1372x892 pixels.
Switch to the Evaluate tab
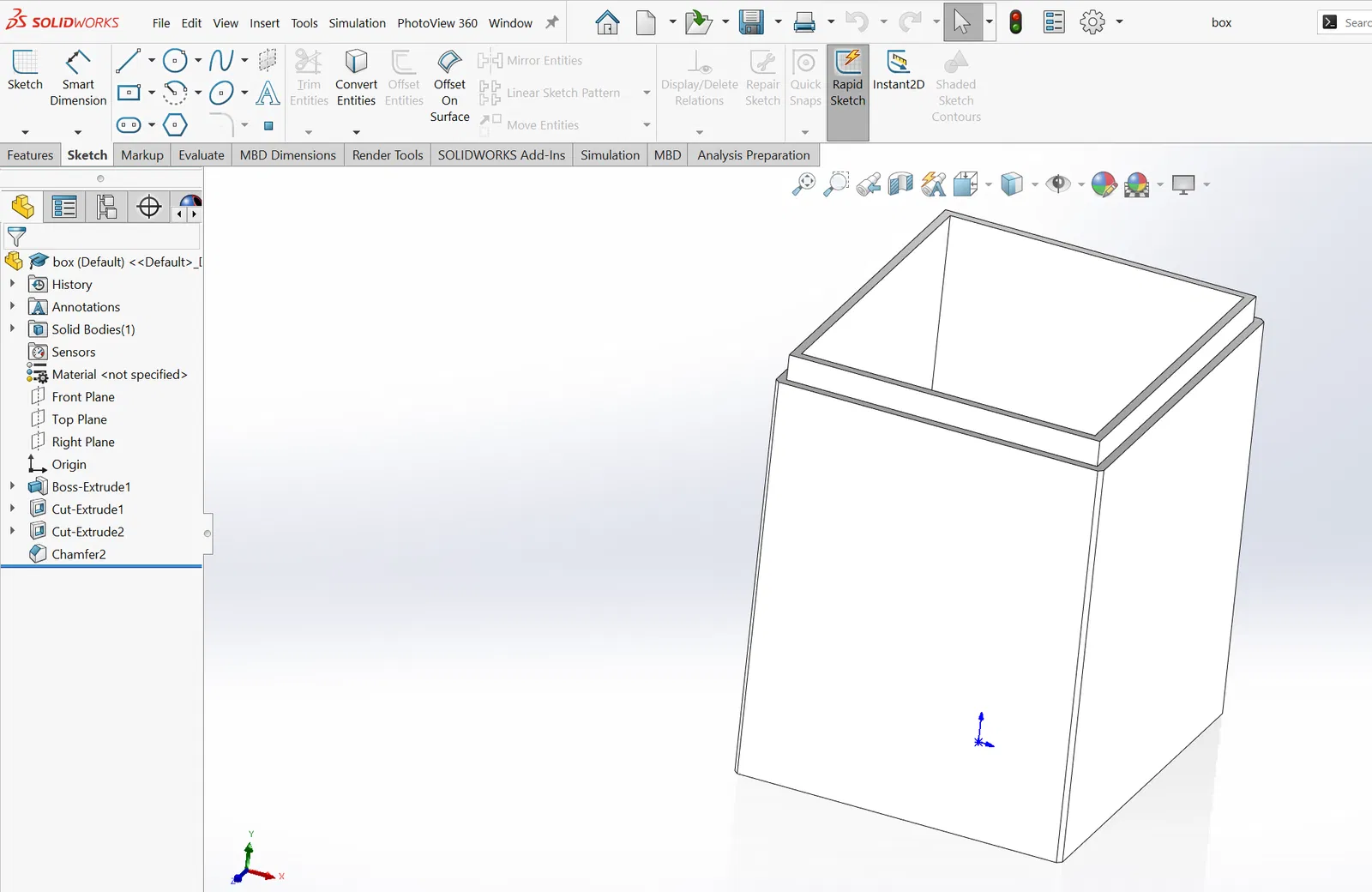pos(202,155)
